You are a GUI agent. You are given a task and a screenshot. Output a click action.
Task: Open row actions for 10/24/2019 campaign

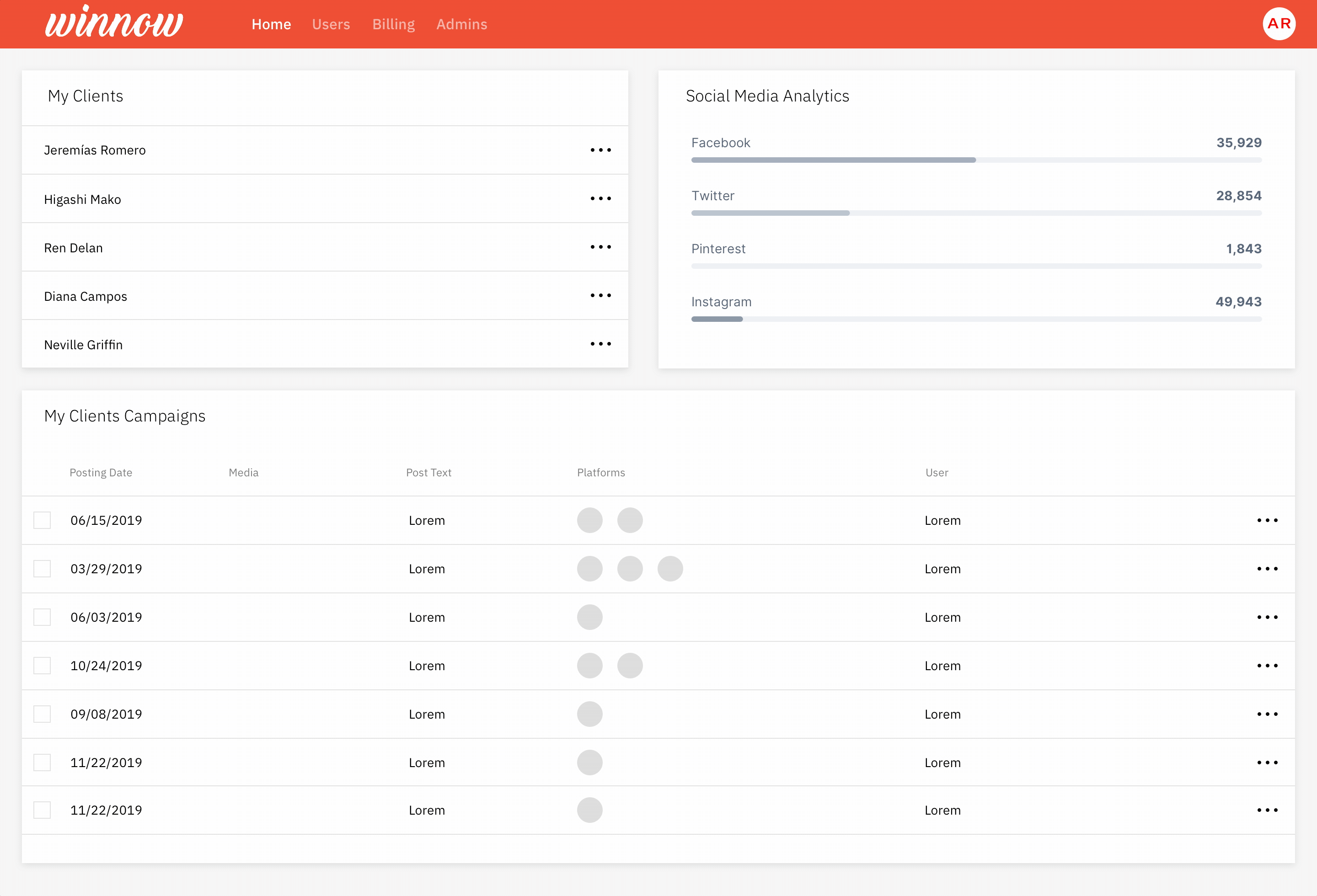[x=1267, y=666]
